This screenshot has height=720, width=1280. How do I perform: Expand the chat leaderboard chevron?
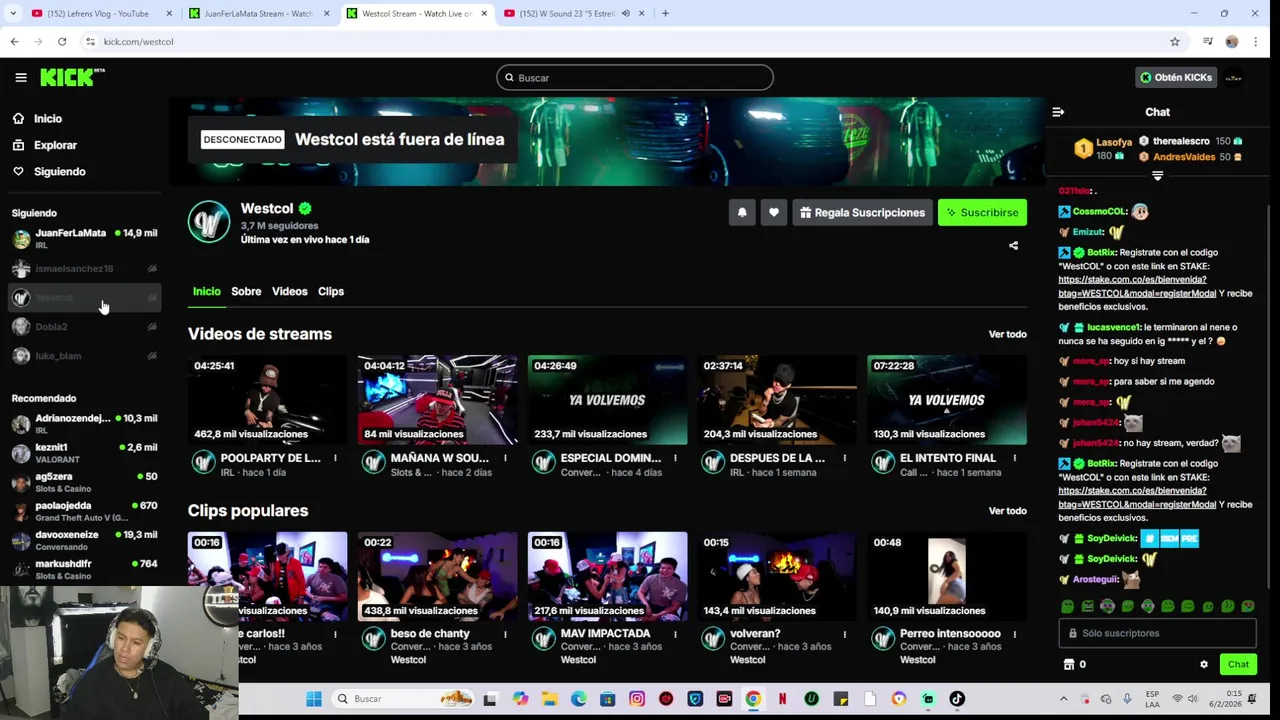(x=1157, y=176)
